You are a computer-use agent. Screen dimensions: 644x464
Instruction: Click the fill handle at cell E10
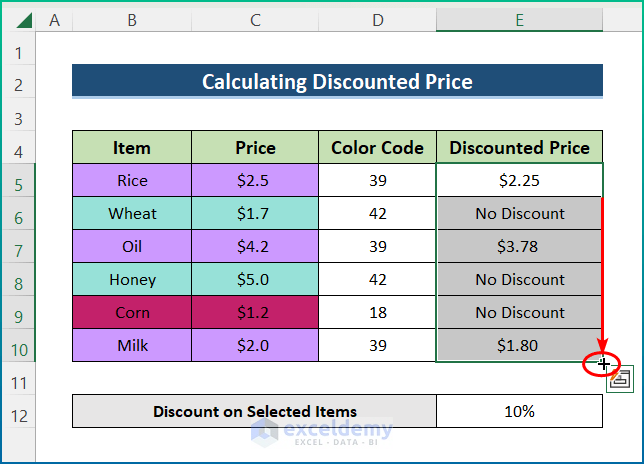(603, 363)
